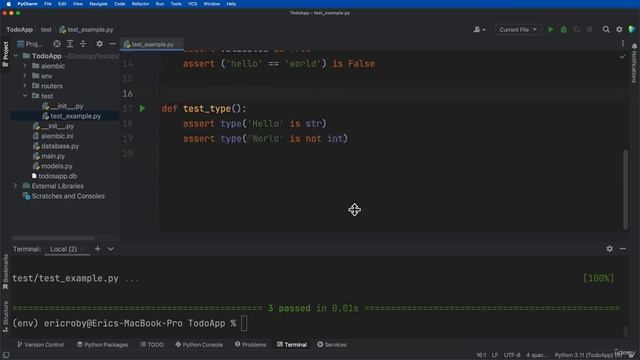Select todosapp.db file
The height and width of the screenshot is (360, 640).
coord(54,176)
